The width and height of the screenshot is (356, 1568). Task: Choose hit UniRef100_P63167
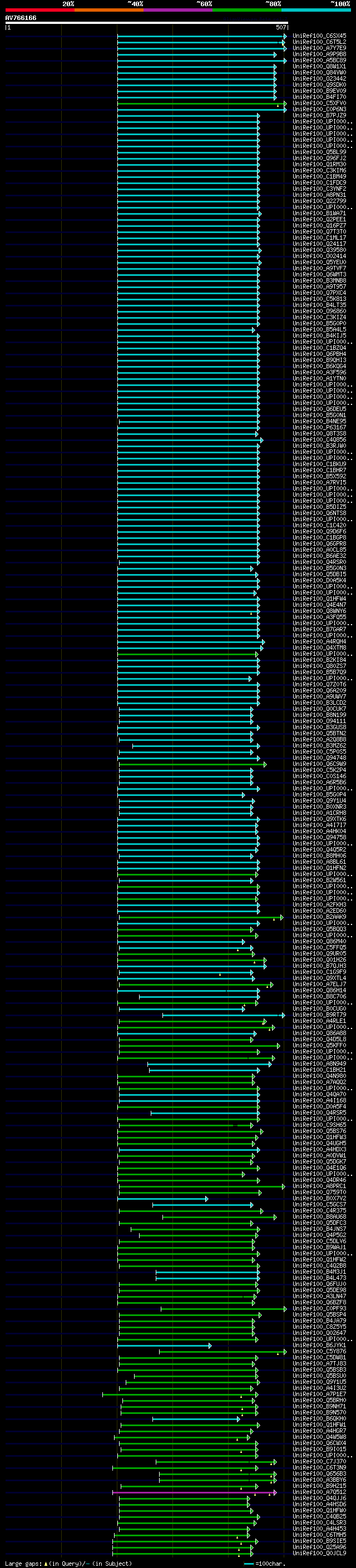pos(319,427)
